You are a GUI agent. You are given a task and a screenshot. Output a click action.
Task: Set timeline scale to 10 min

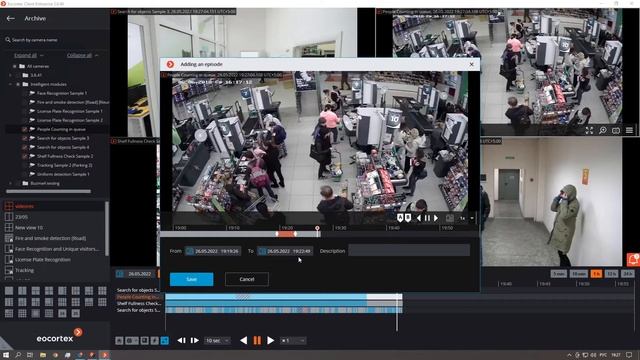click(x=579, y=274)
